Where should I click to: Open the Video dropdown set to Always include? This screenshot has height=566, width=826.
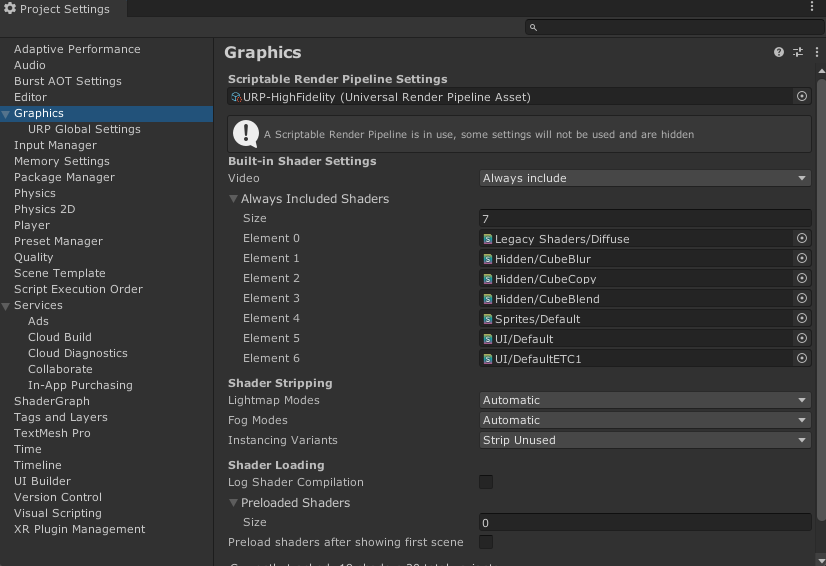[644, 178]
